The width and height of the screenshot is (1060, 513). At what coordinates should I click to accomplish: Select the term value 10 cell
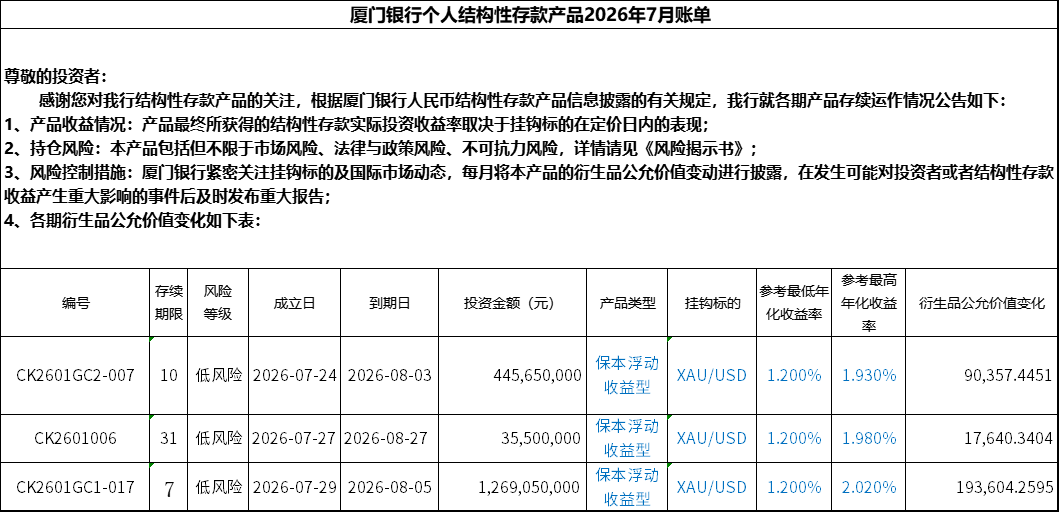[168, 375]
